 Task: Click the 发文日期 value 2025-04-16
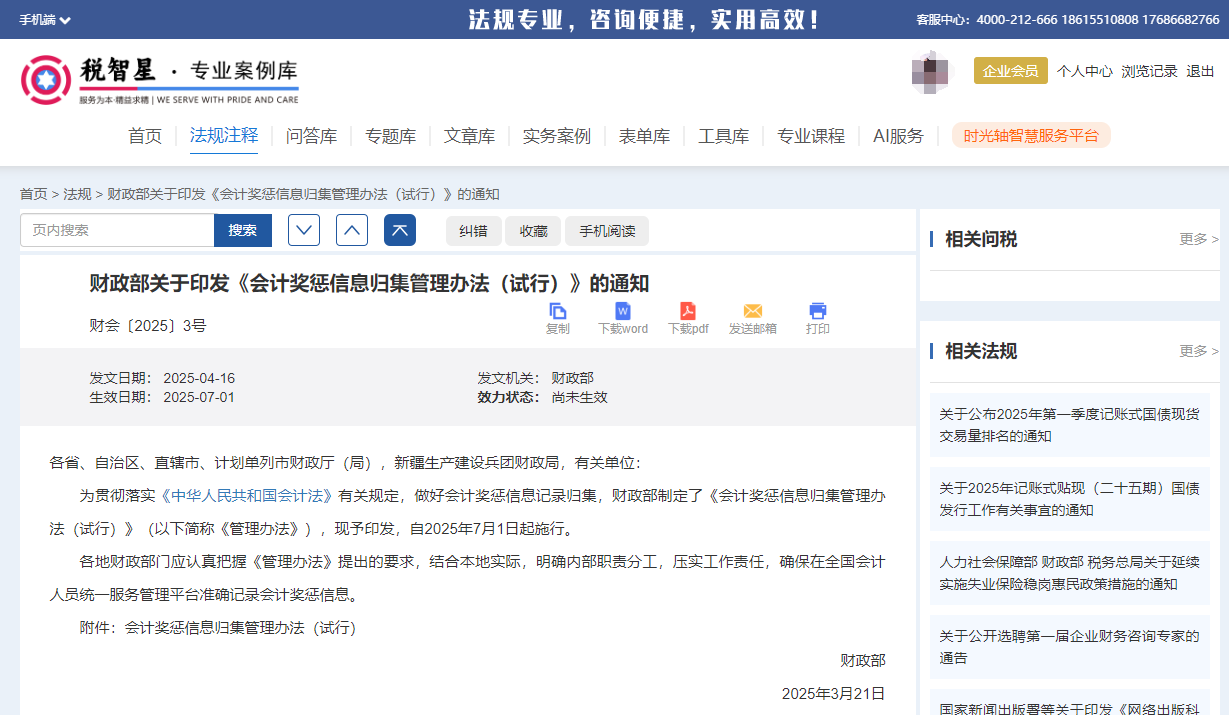coord(199,378)
